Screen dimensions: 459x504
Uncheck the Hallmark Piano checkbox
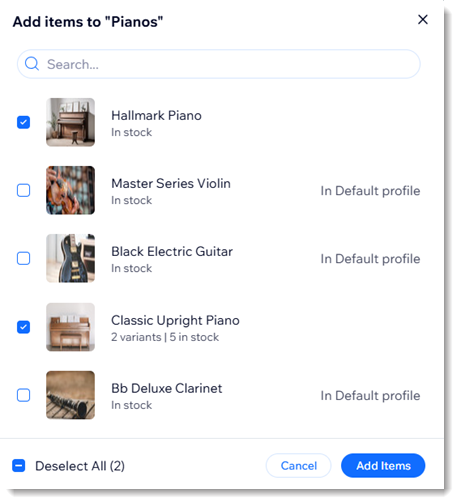pos(23,122)
